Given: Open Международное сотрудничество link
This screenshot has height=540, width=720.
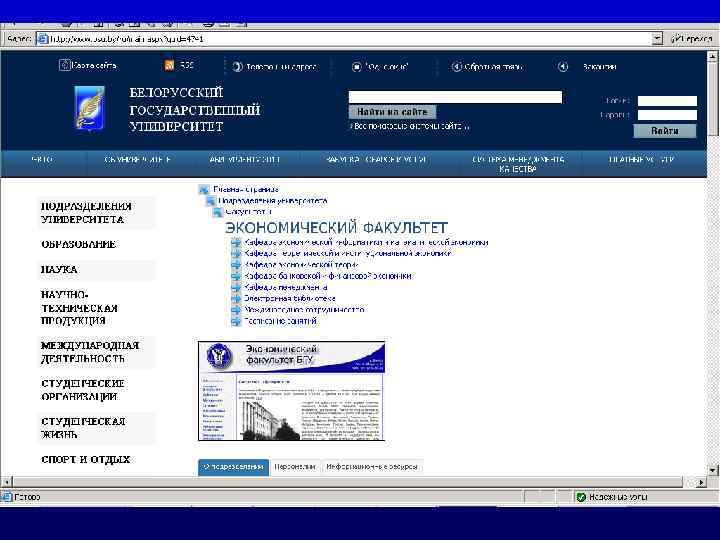Looking at the screenshot, I should click(304, 309).
